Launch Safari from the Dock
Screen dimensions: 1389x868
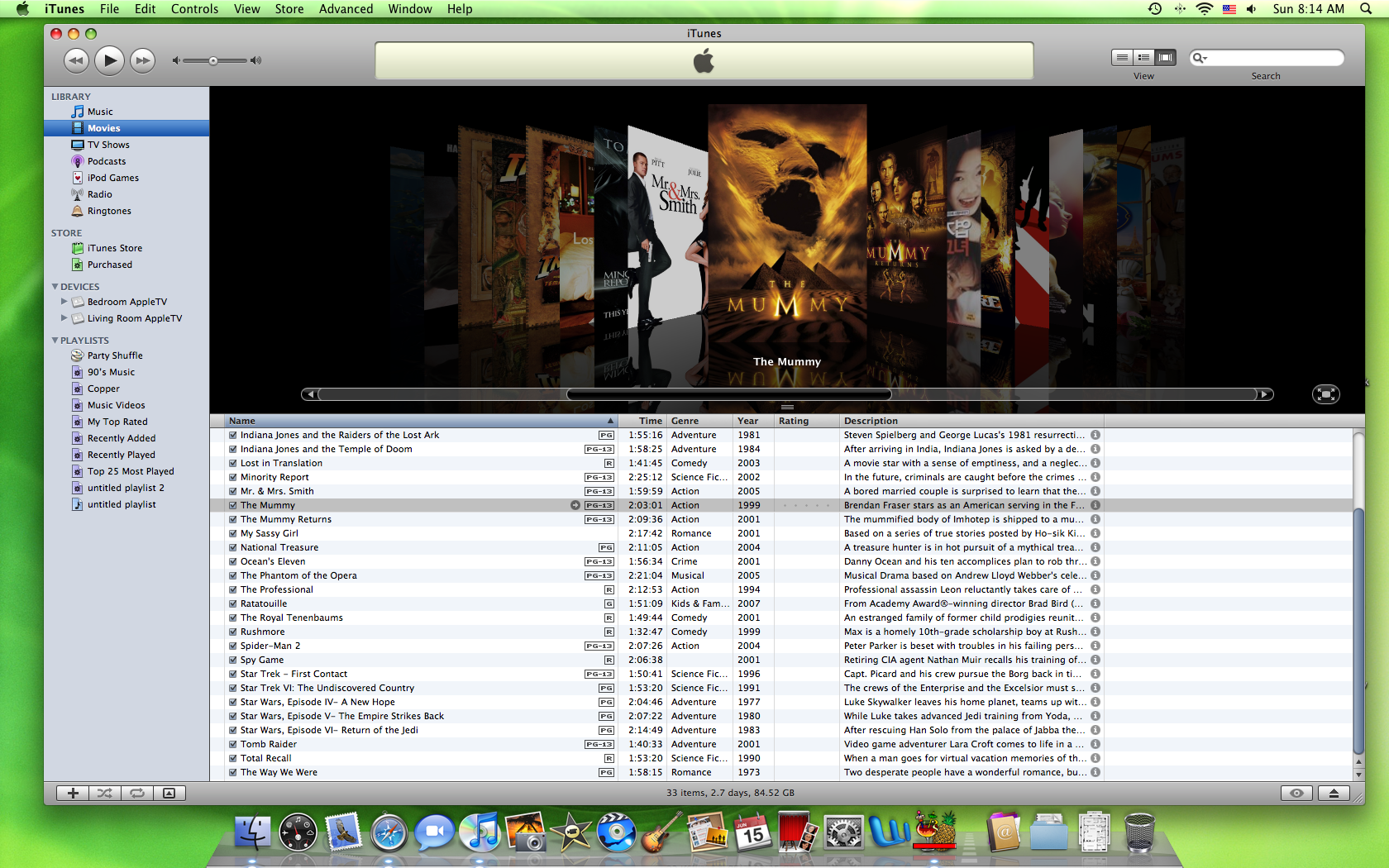pos(389,832)
